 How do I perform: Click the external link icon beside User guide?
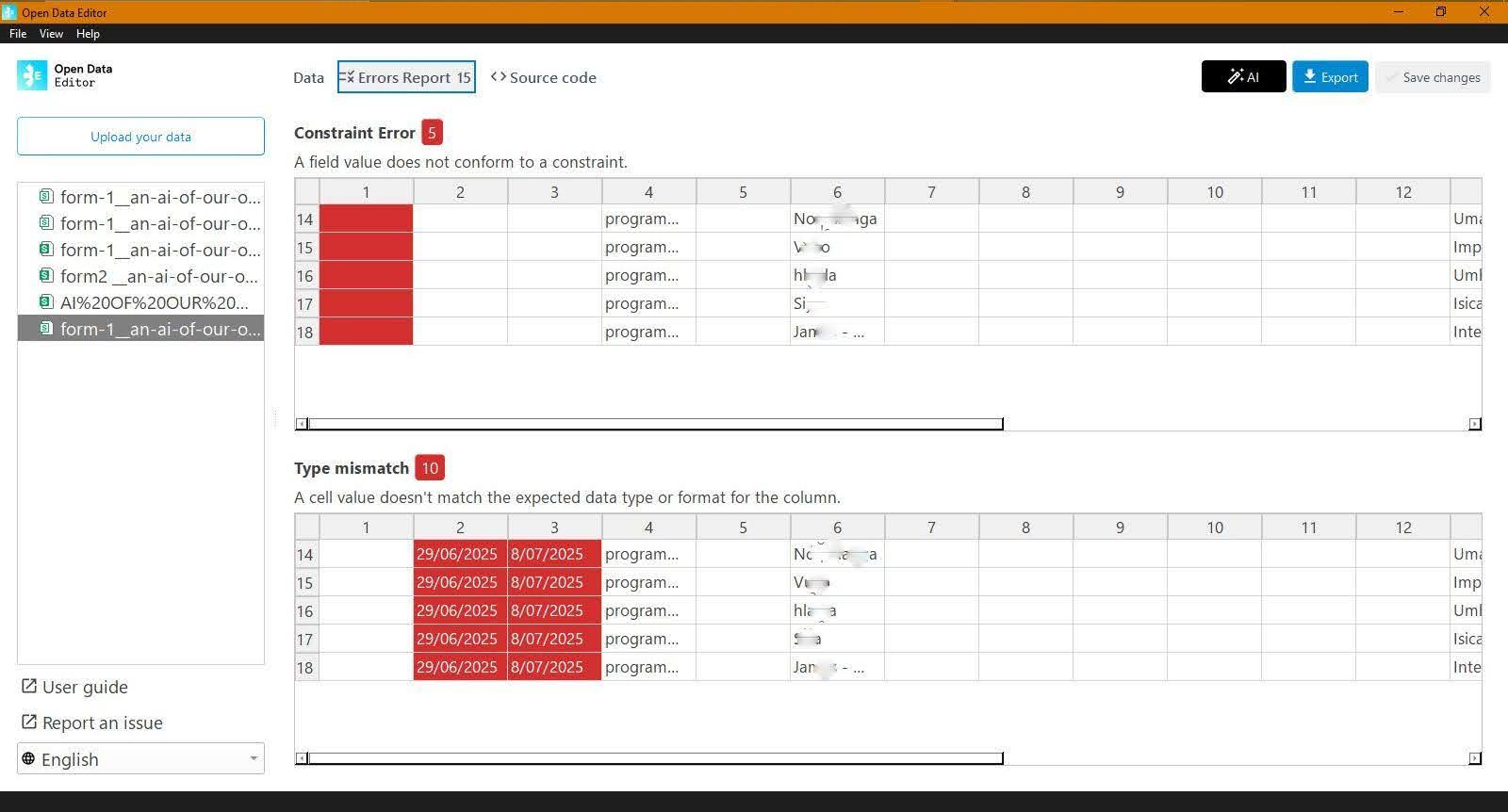pos(29,687)
